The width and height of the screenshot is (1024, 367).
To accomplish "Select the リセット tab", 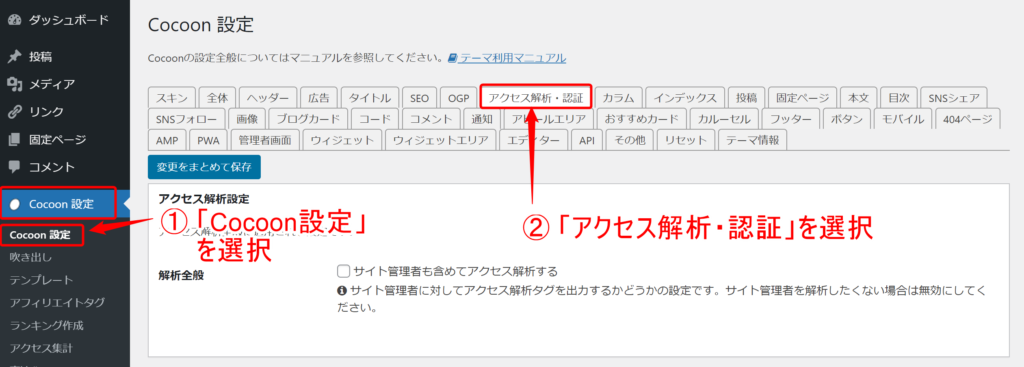I will click(x=686, y=140).
